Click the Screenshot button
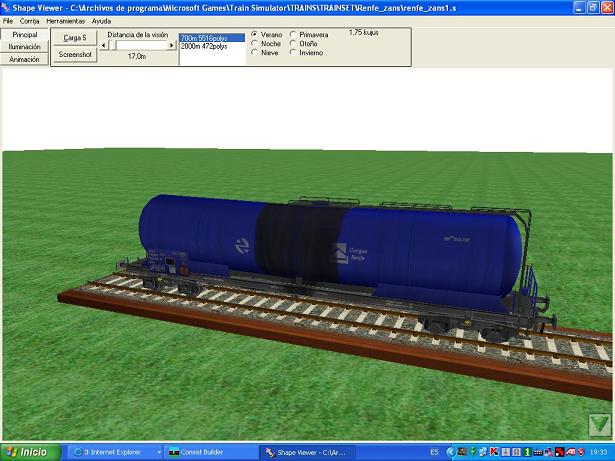615x461 pixels. pyautogui.click(x=75, y=55)
